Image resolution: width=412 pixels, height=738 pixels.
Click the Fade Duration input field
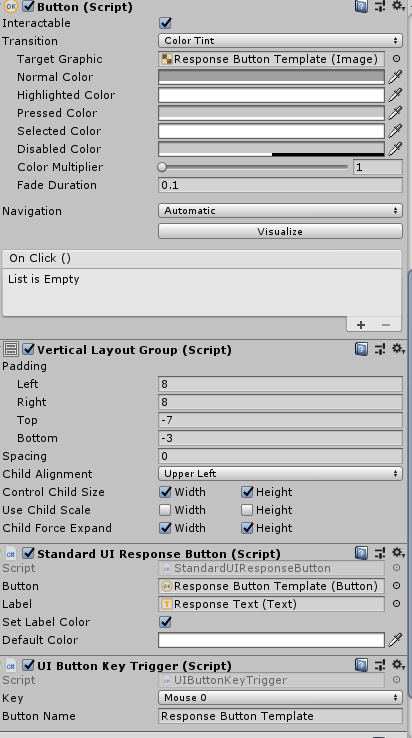click(x=280, y=185)
